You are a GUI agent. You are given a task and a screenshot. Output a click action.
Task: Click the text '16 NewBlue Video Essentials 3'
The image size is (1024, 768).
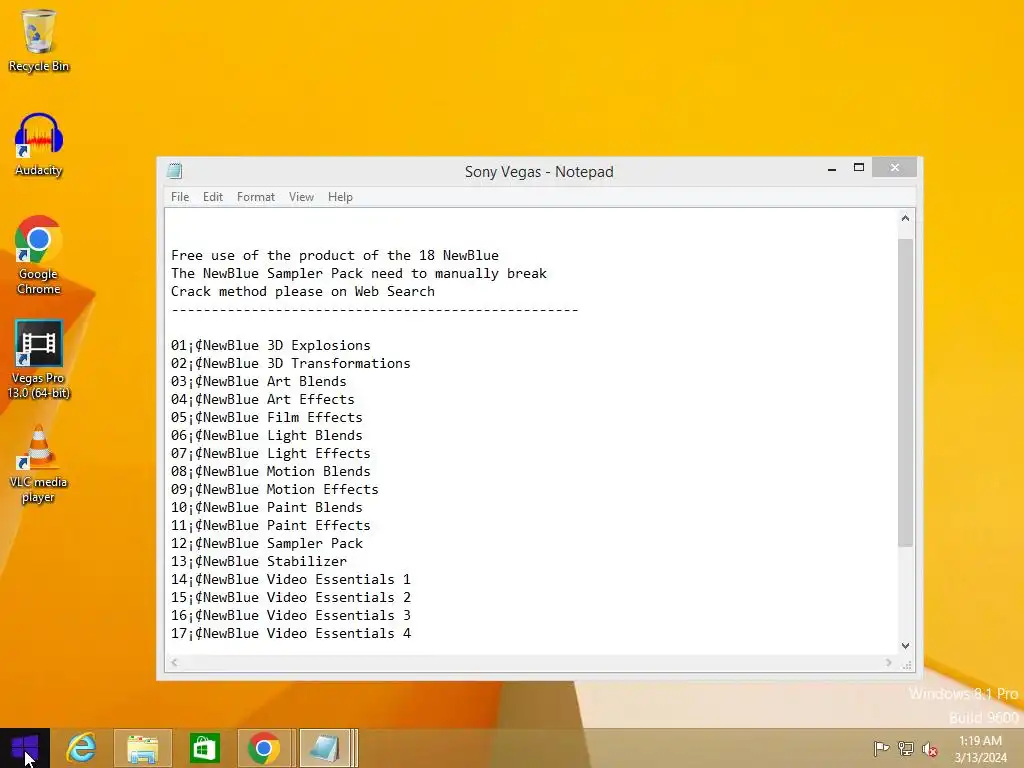pos(291,615)
